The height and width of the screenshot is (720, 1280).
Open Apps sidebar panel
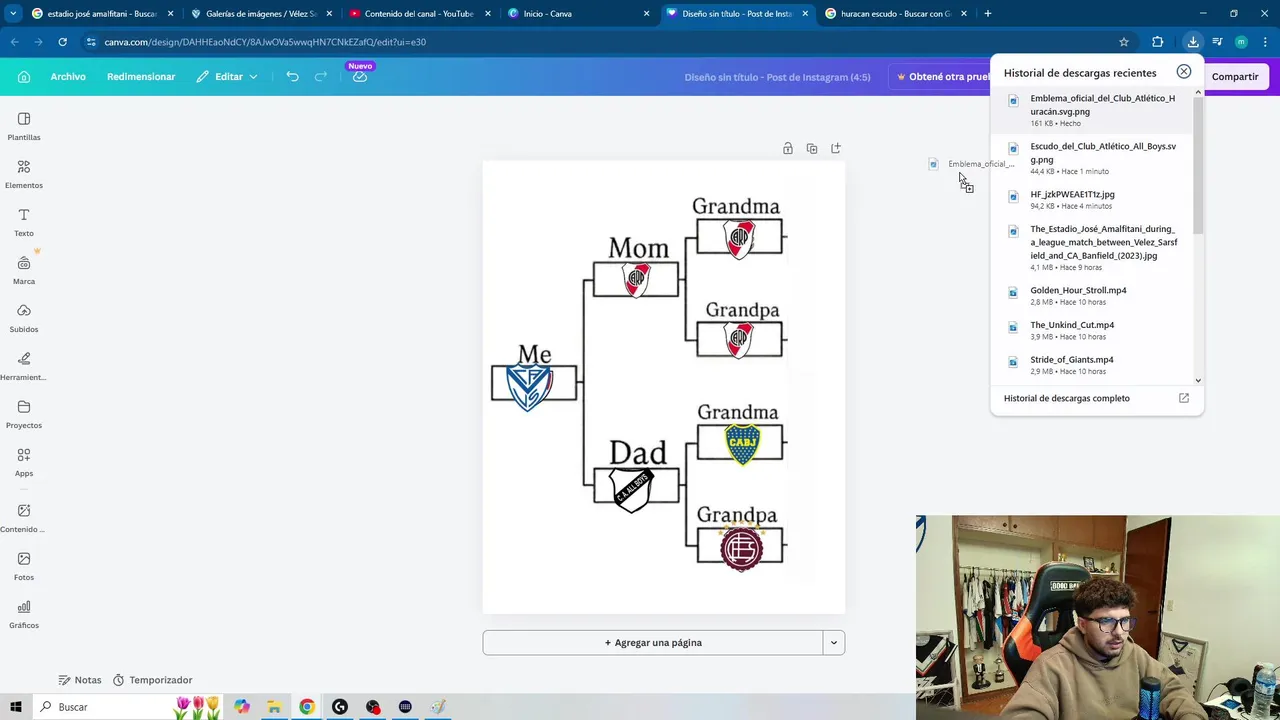tap(24, 462)
